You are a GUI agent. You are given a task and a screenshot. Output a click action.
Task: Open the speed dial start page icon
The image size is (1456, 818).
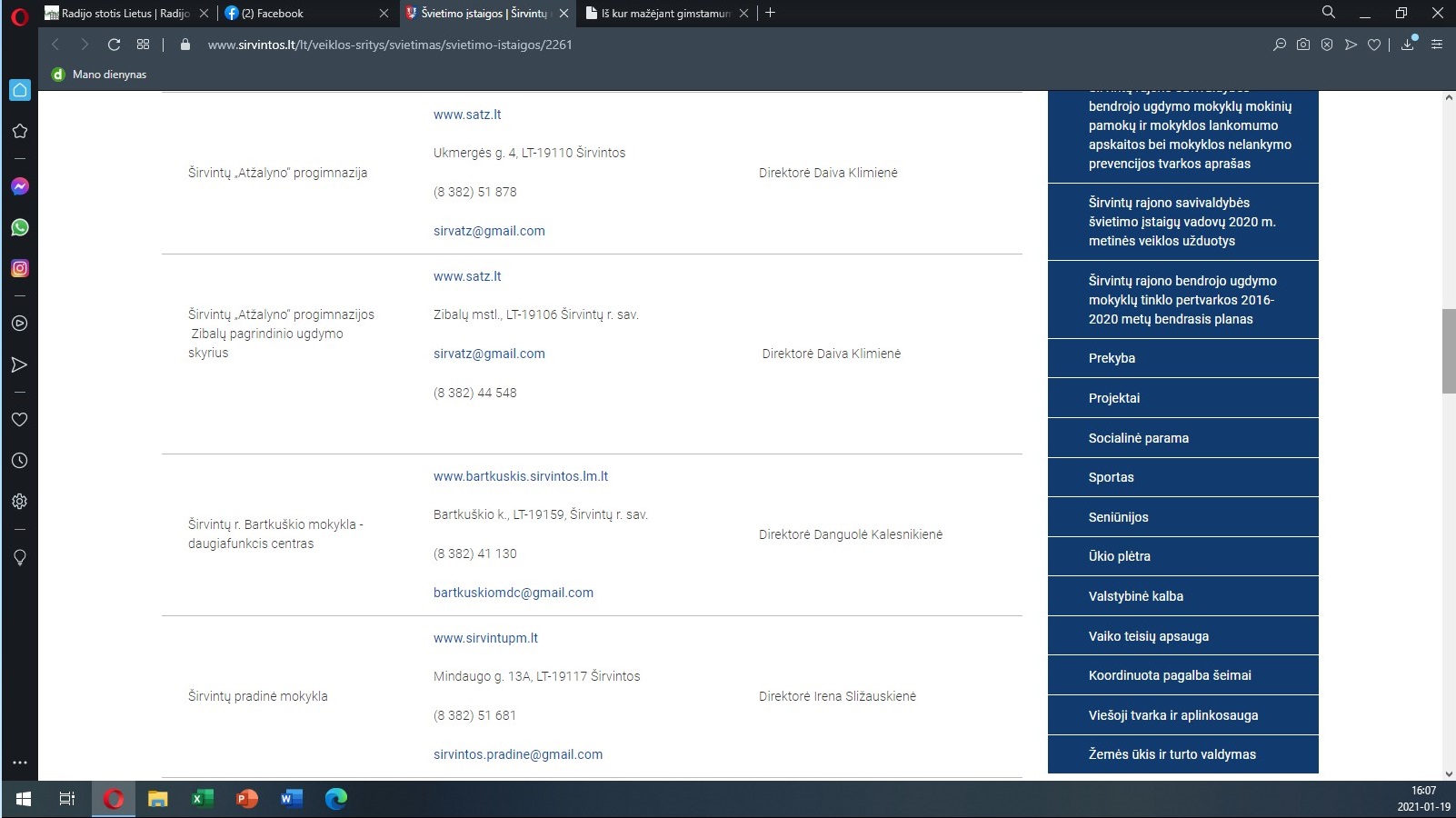point(143,45)
